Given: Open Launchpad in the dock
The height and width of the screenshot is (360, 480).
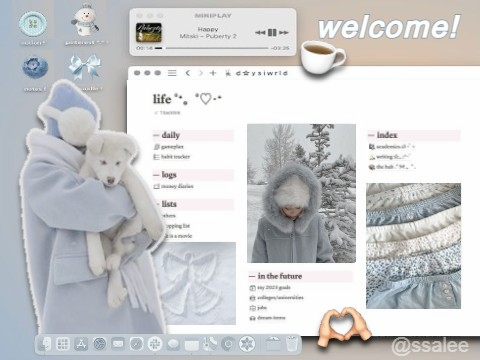Looking at the screenshot, I should pyautogui.click(x=63, y=344).
